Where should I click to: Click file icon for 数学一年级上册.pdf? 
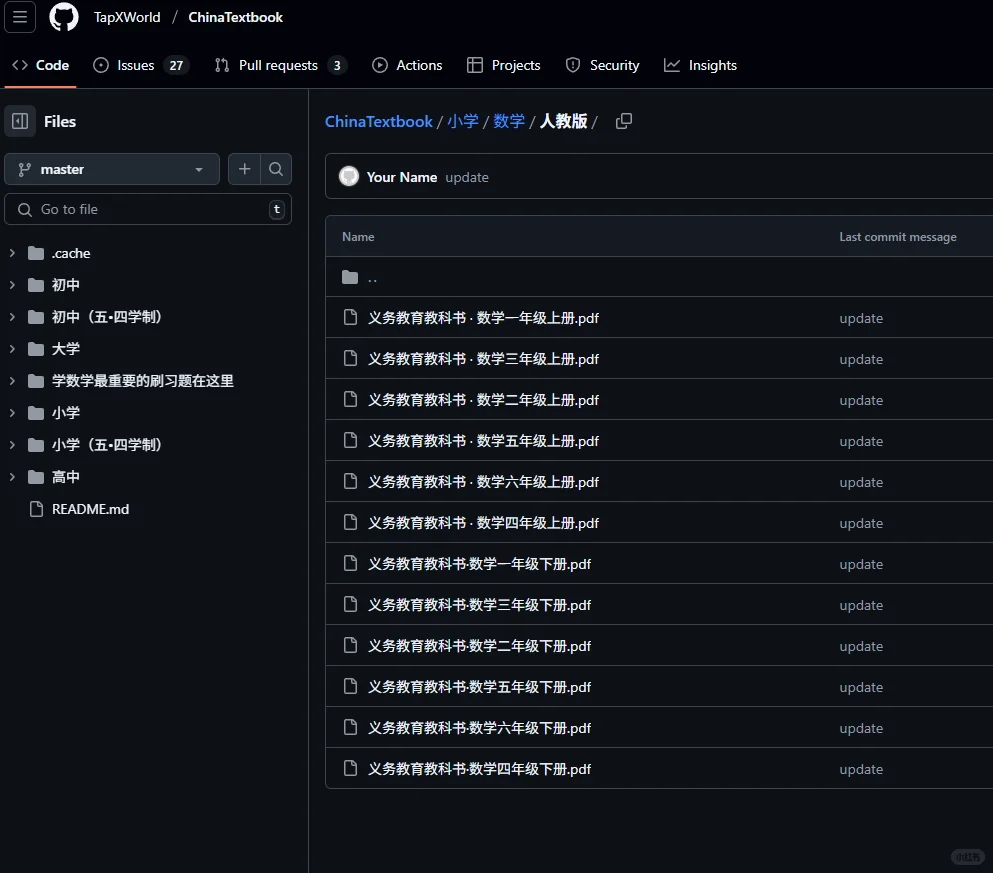click(350, 317)
